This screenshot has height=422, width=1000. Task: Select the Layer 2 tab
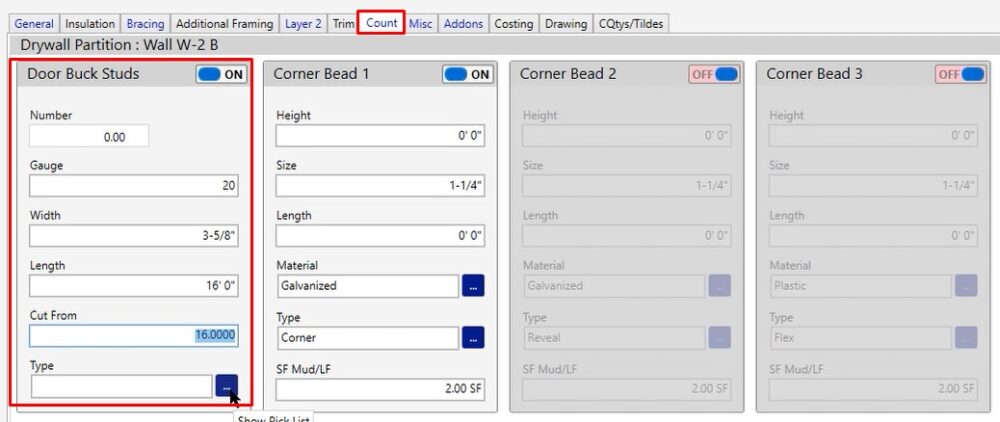click(303, 23)
